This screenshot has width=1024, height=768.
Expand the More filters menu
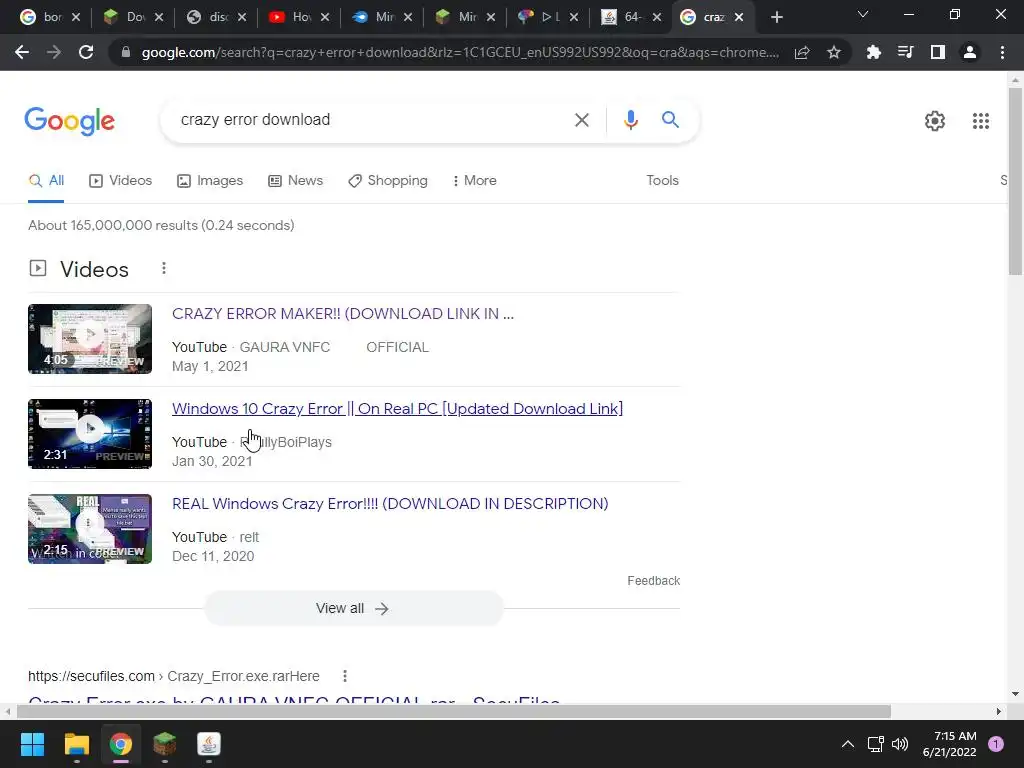tap(475, 181)
